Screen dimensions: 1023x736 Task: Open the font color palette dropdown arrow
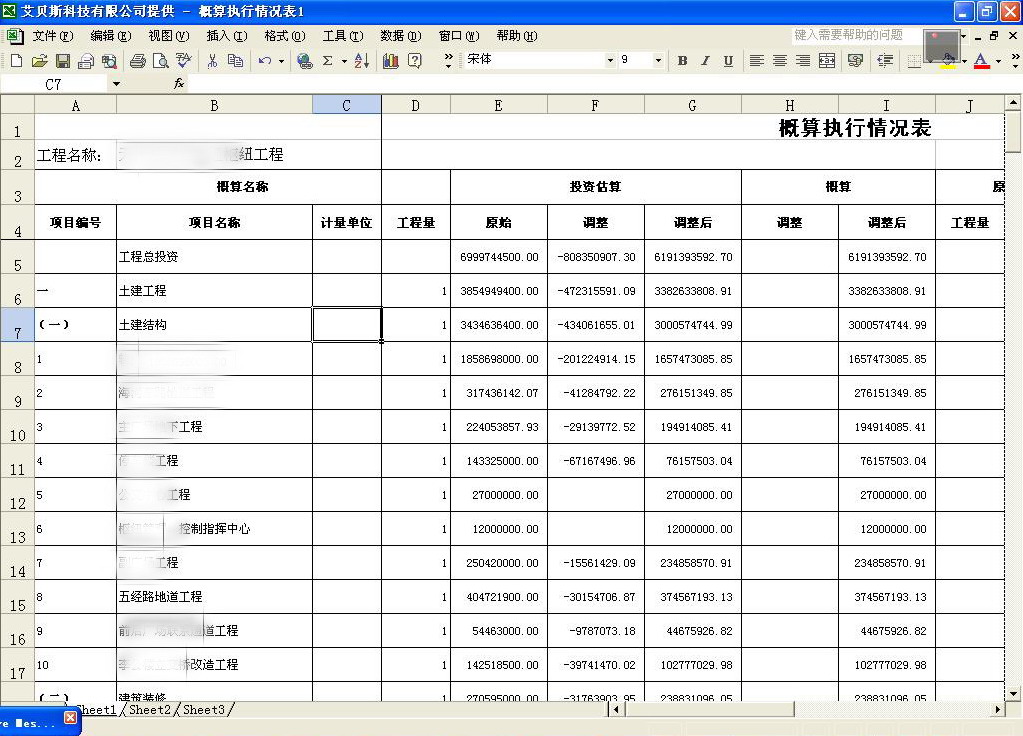(x=998, y=61)
